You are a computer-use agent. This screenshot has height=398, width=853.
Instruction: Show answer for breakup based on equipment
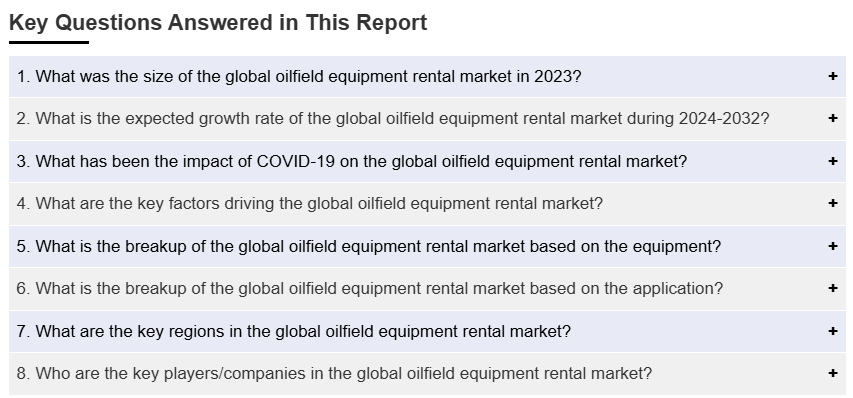click(427, 246)
